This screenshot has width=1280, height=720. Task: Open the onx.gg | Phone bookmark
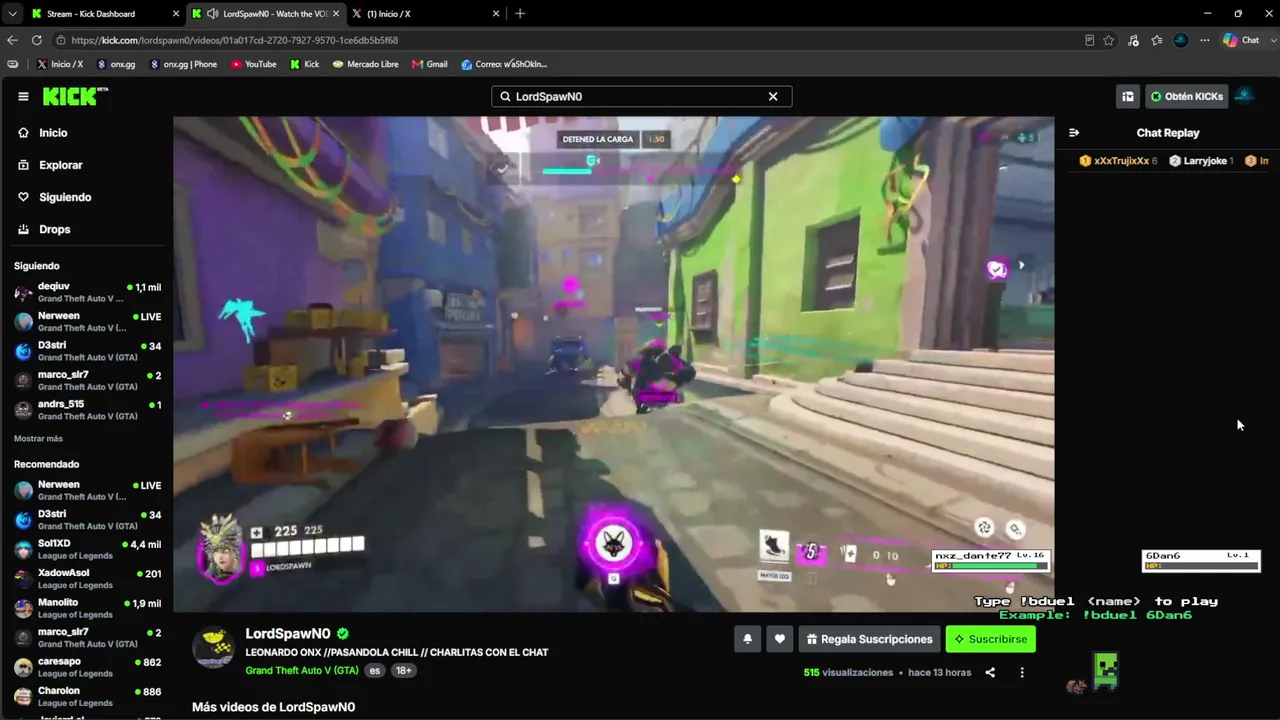point(183,64)
